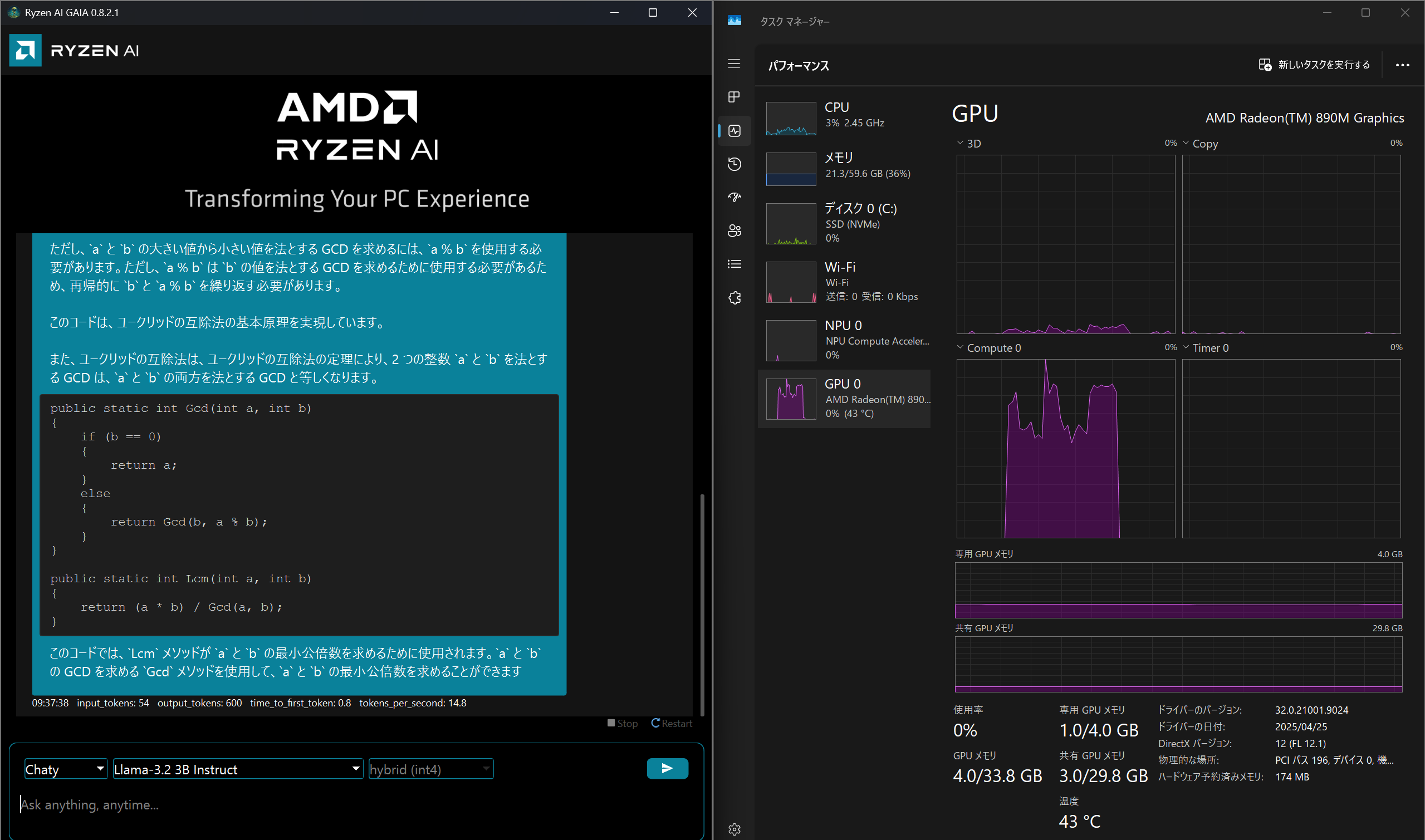Viewport: 1425px width, 840px height.
Task: Maximize the Ryzen AI GAIA window
Action: pyautogui.click(x=653, y=12)
